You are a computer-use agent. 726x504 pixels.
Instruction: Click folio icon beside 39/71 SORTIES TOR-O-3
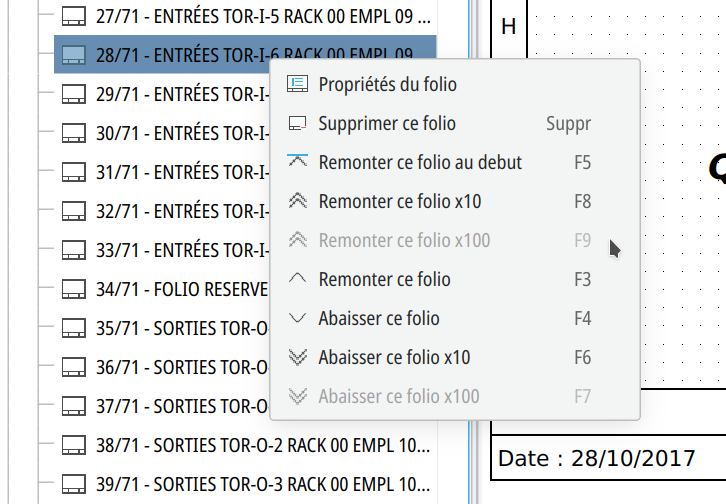pos(74,485)
